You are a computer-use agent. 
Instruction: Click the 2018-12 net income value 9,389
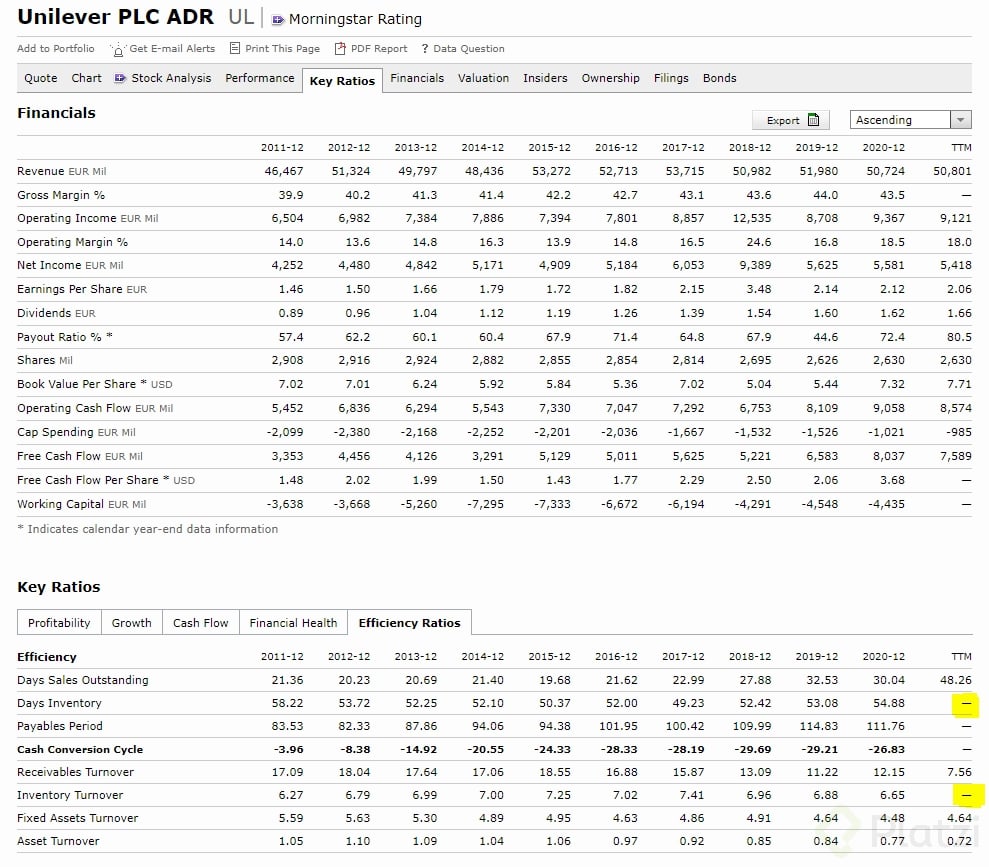point(755,265)
